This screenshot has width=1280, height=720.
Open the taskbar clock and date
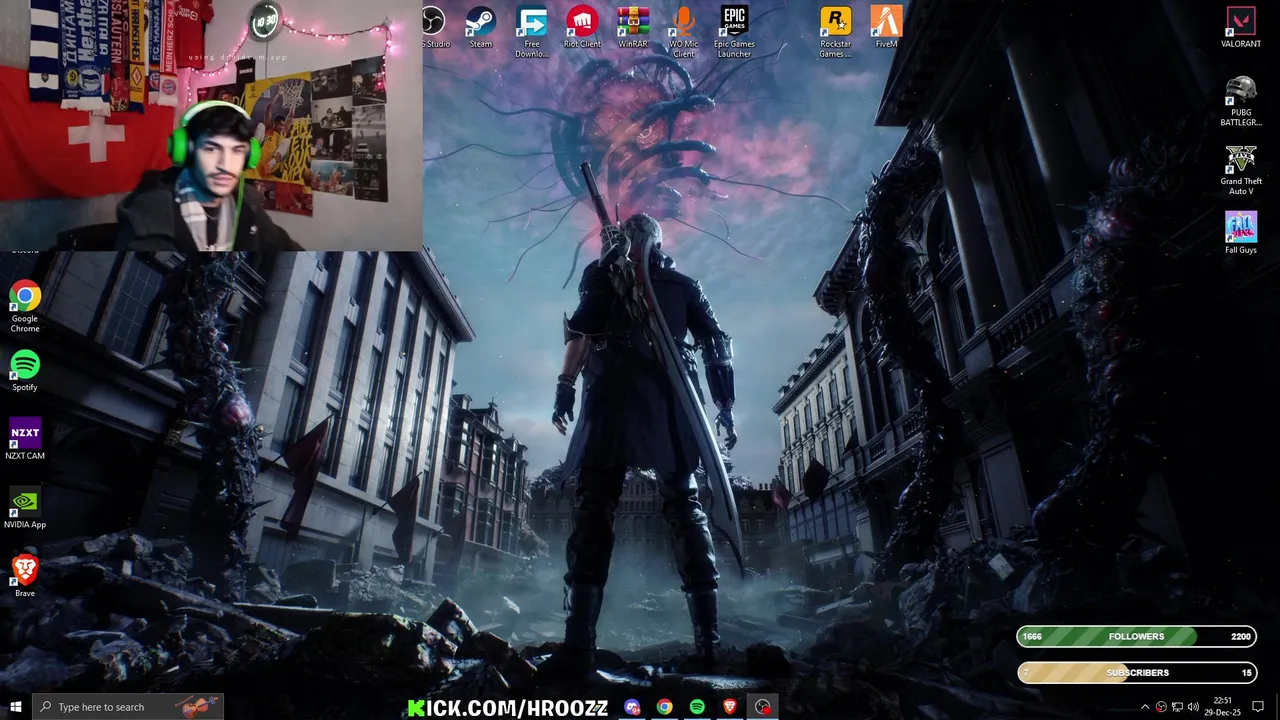[x=1223, y=707]
